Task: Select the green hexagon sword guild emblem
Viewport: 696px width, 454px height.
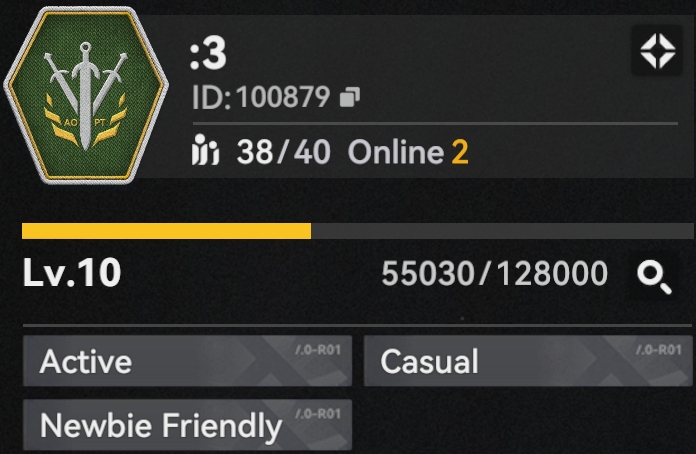Action: pos(86,95)
